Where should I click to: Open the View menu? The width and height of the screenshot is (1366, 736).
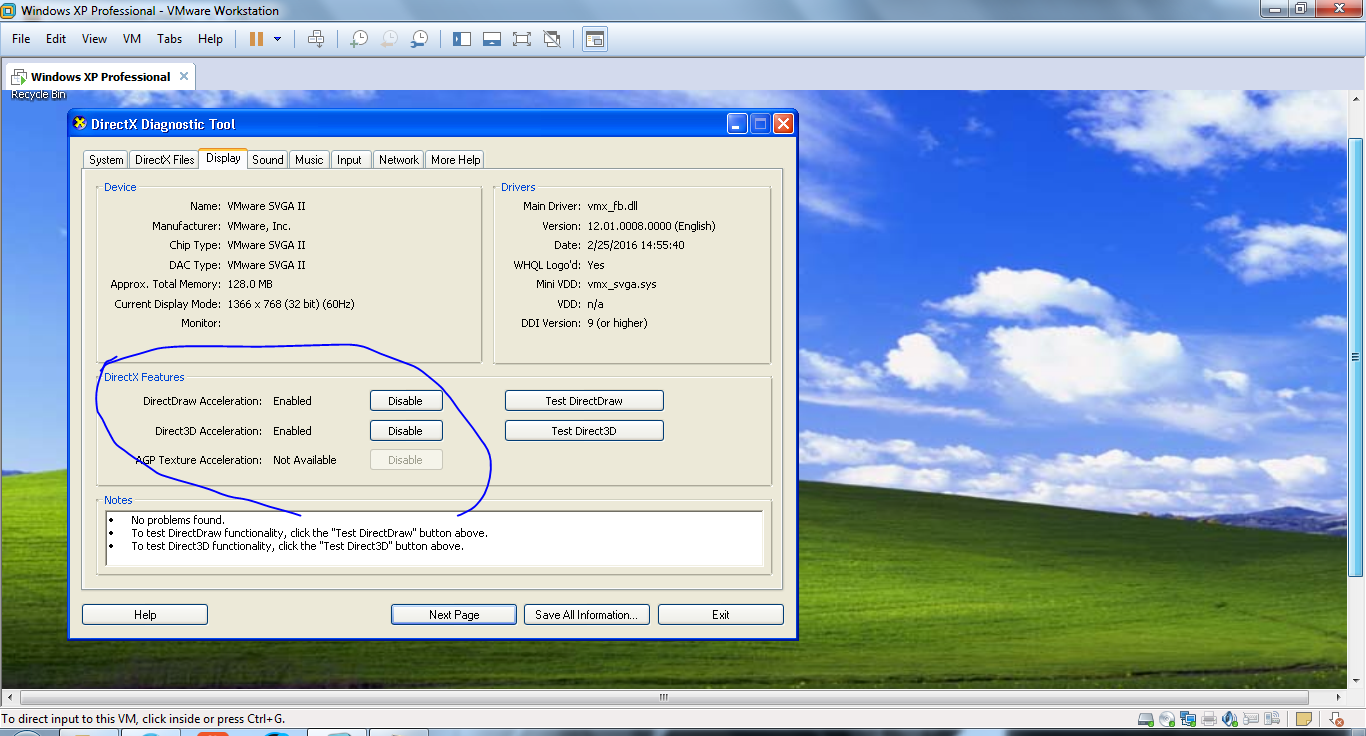pos(94,39)
